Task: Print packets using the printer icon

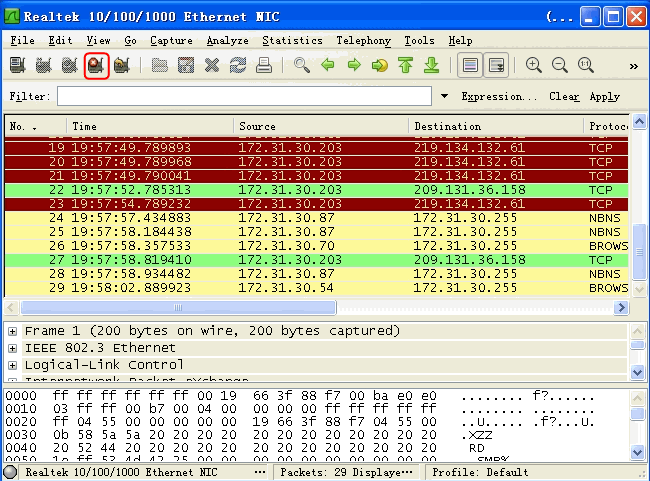Action: [x=263, y=66]
